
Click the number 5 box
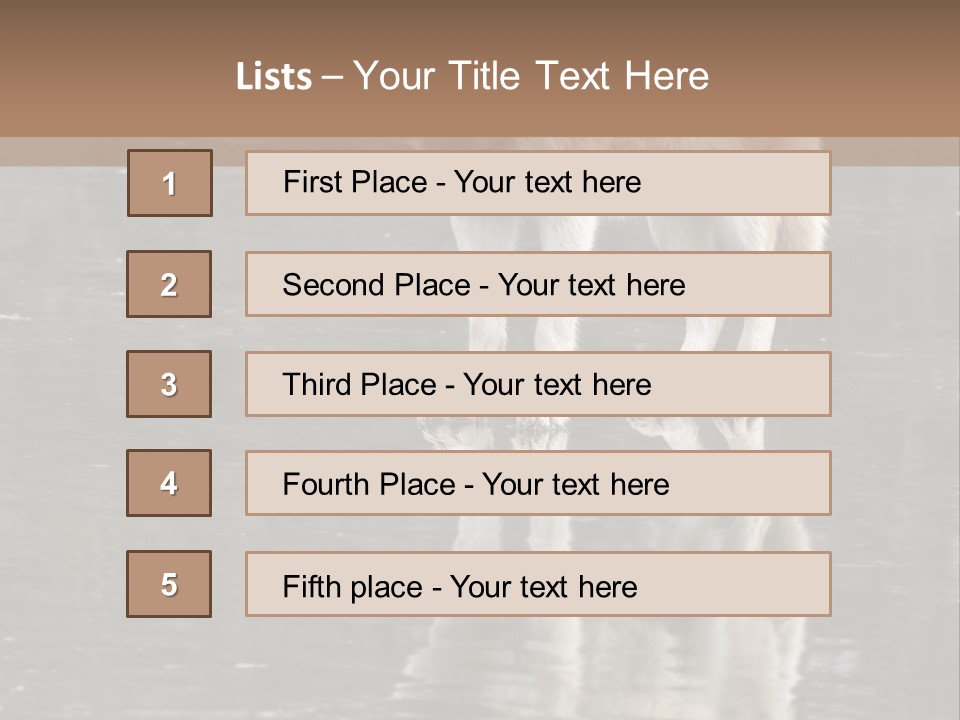click(169, 584)
